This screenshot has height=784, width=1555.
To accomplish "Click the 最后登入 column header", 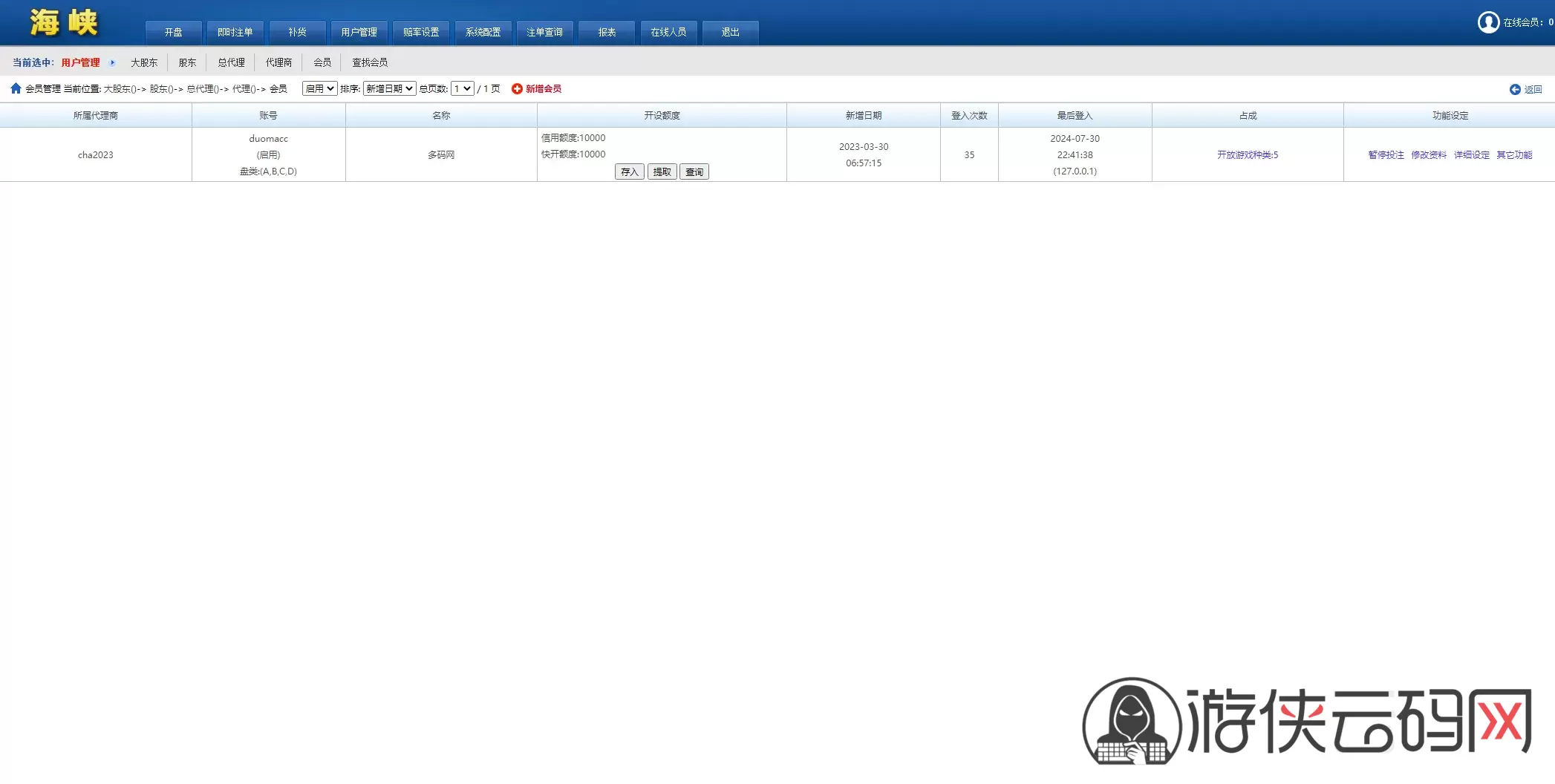I will [x=1075, y=116].
